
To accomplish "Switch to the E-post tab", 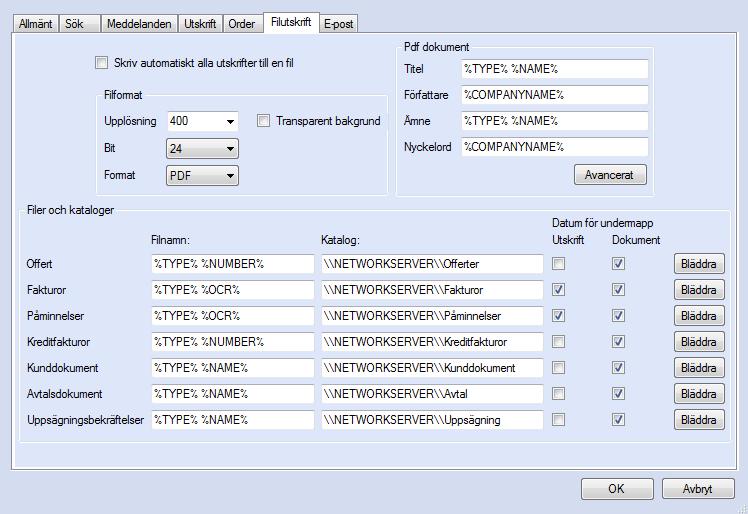I will click(x=338, y=24).
